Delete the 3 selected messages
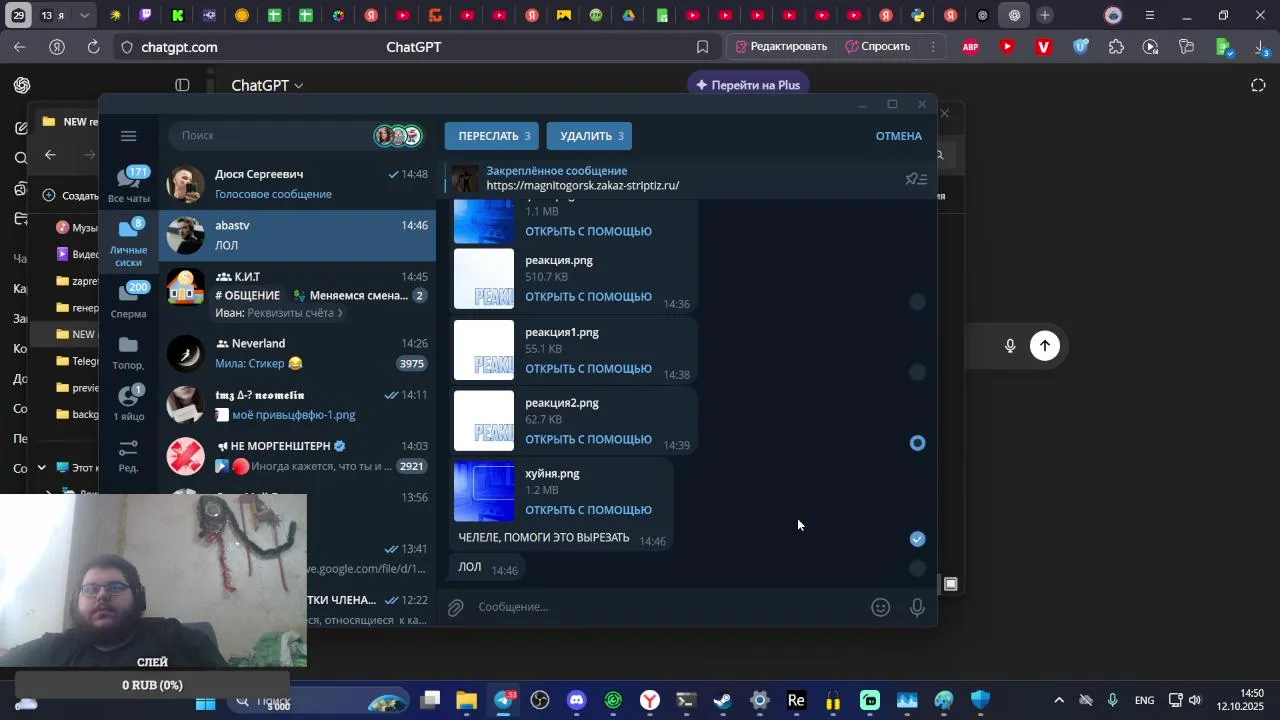 tap(589, 136)
